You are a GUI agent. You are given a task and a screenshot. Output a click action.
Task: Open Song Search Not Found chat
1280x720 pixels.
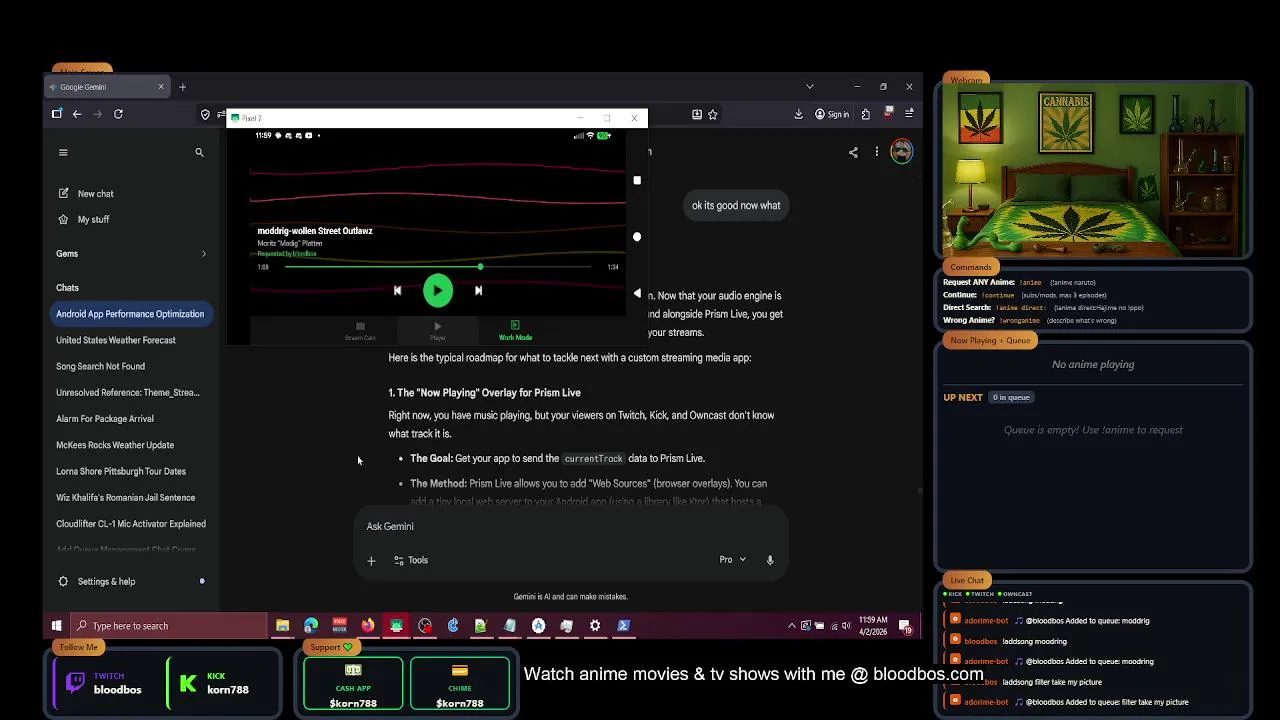coord(100,366)
